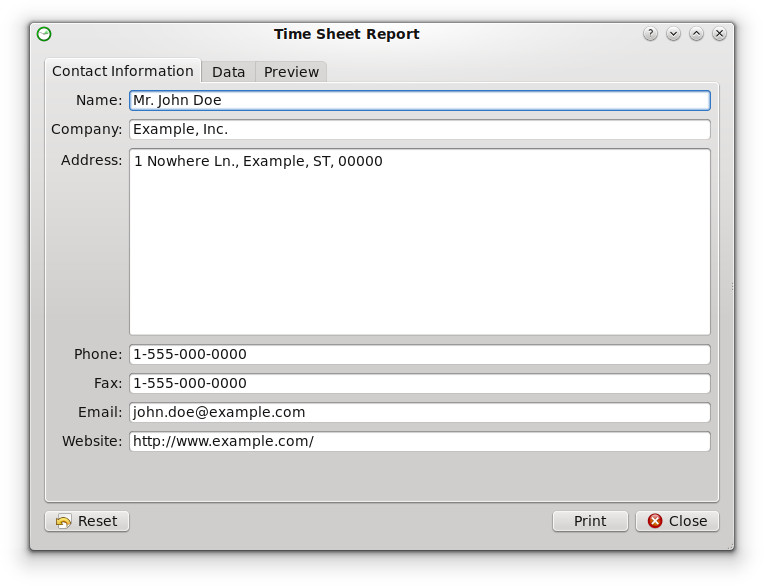Select the Fax number field
The height and width of the screenshot is (586, 764).
pos(420,383)
